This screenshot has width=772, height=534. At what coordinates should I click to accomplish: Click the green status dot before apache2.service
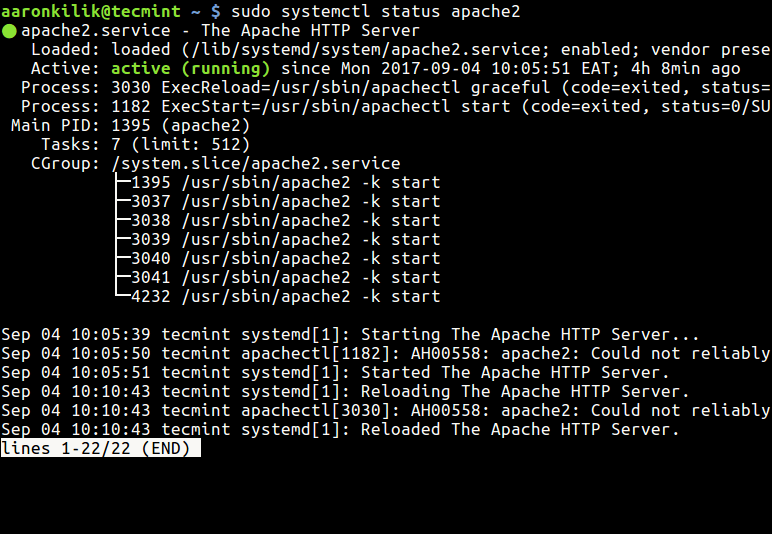click(x=9, y=31)
